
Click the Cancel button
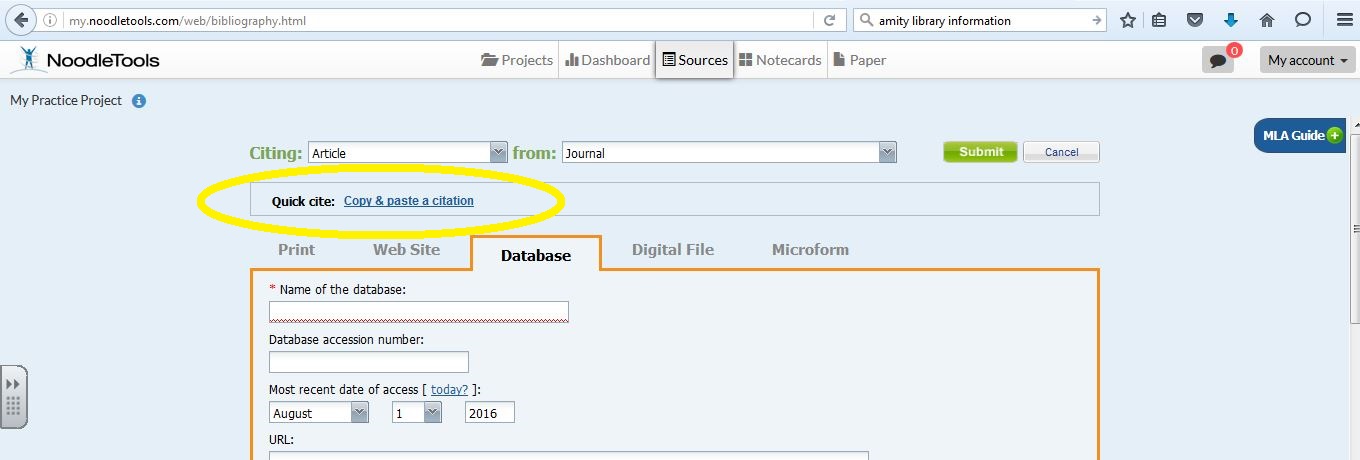click(1061, 152)
